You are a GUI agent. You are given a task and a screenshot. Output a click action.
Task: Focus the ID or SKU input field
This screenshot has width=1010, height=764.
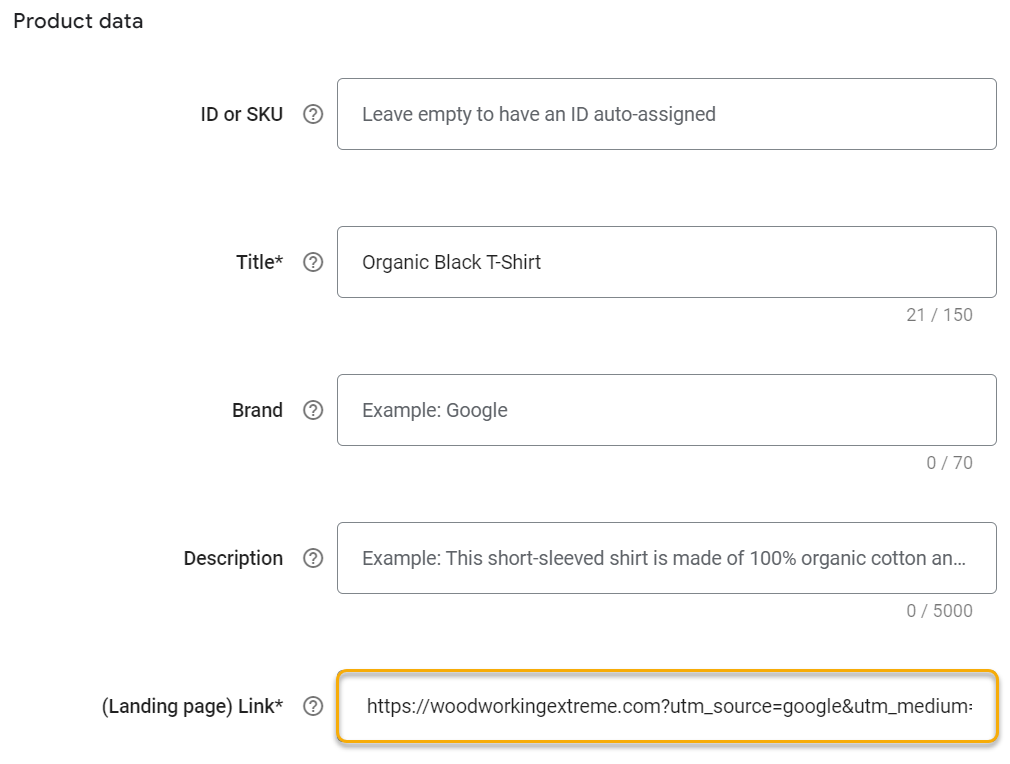point(666,114)
